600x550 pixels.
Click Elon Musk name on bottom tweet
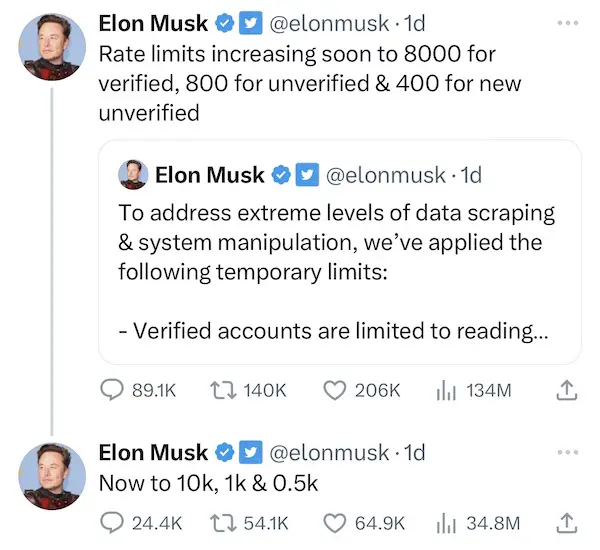(x=153, y=452)
